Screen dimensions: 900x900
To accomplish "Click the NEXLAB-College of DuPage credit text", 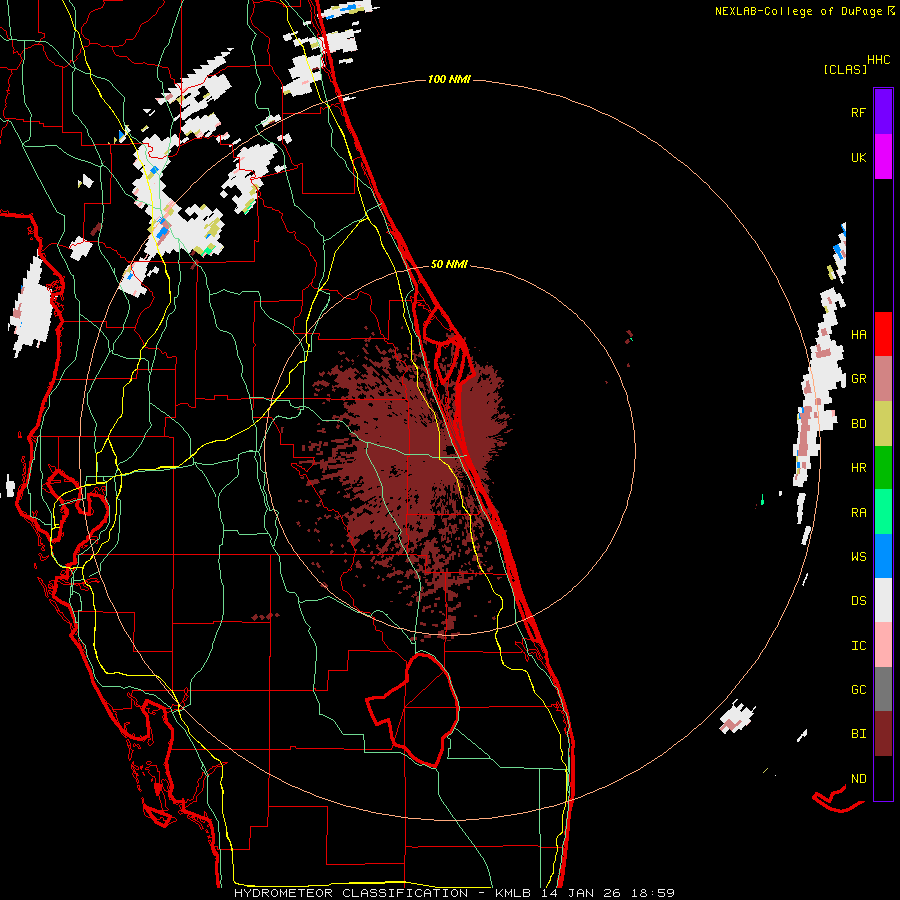I will tap(800, 11).
